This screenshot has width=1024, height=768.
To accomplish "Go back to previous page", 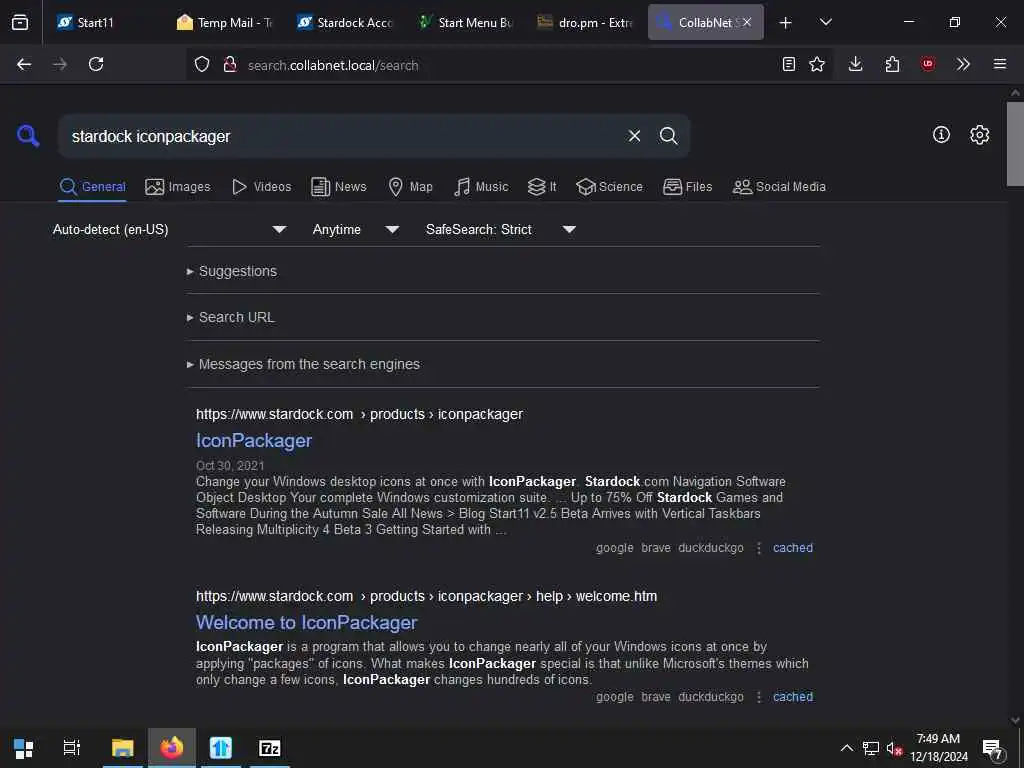I will (x=24, y=64).
